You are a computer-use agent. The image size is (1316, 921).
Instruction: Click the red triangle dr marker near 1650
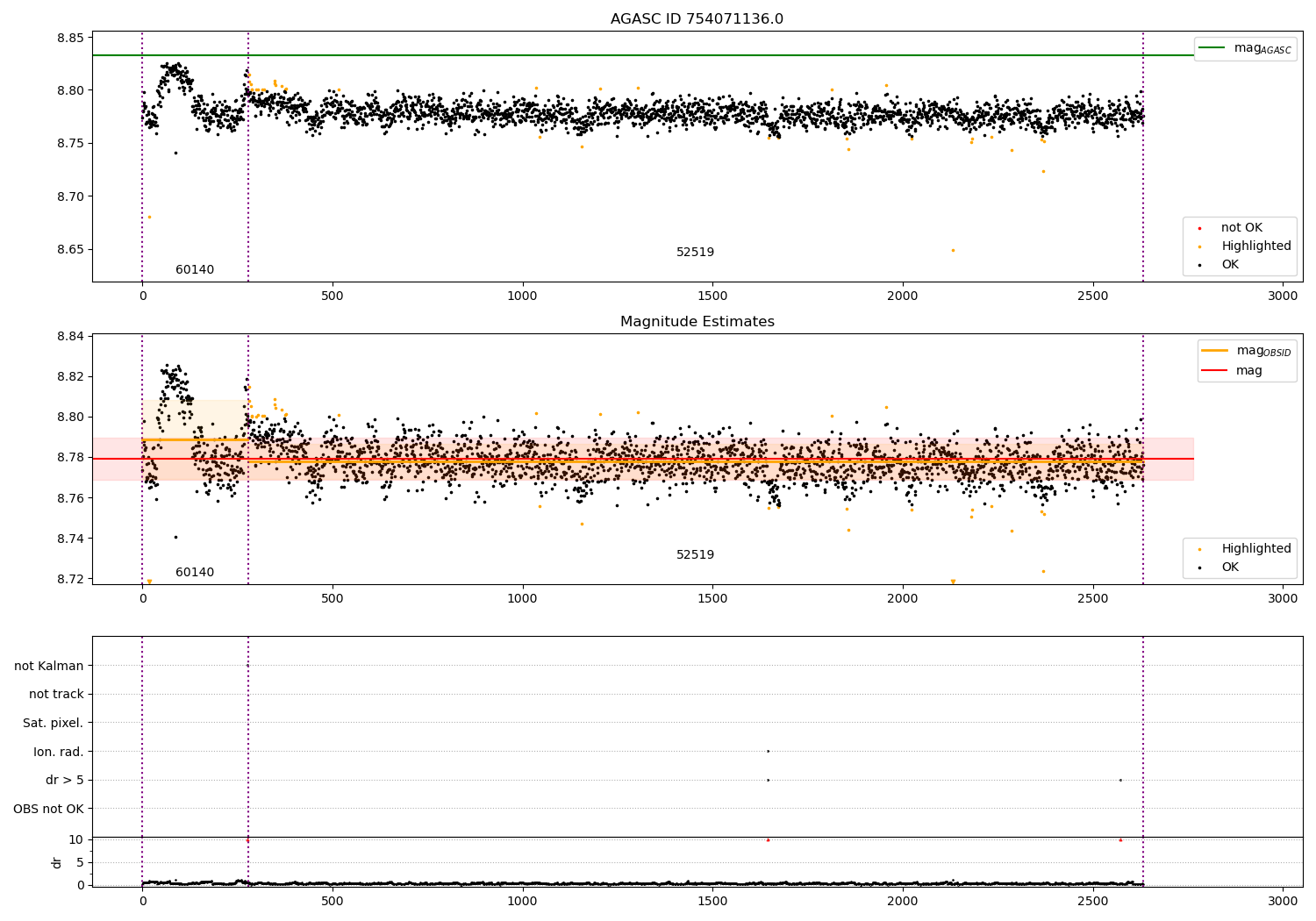click(x=768, y=839)
